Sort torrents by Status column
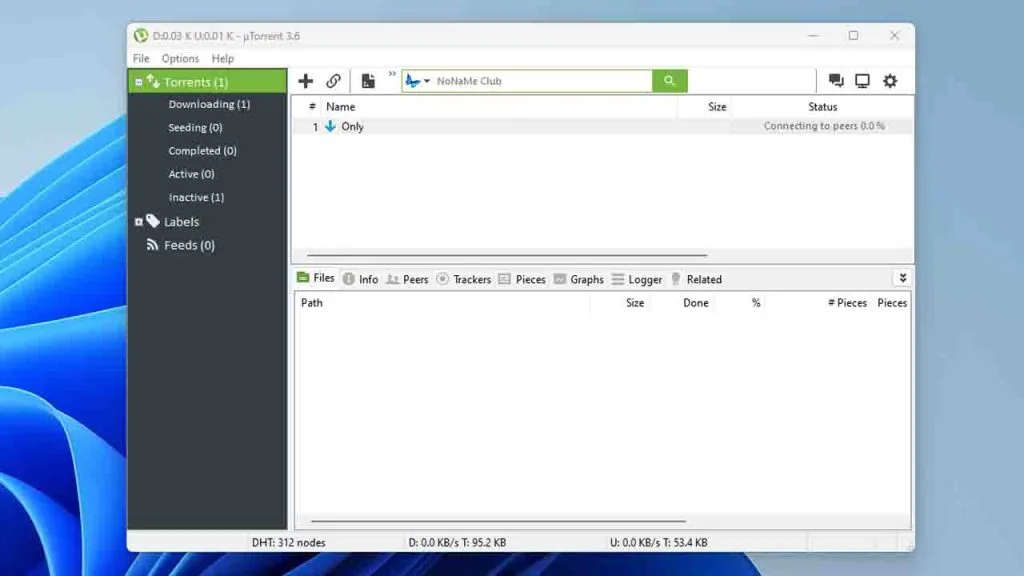The height and width of the screenshot is (576, 1024). tap(822, 106)
